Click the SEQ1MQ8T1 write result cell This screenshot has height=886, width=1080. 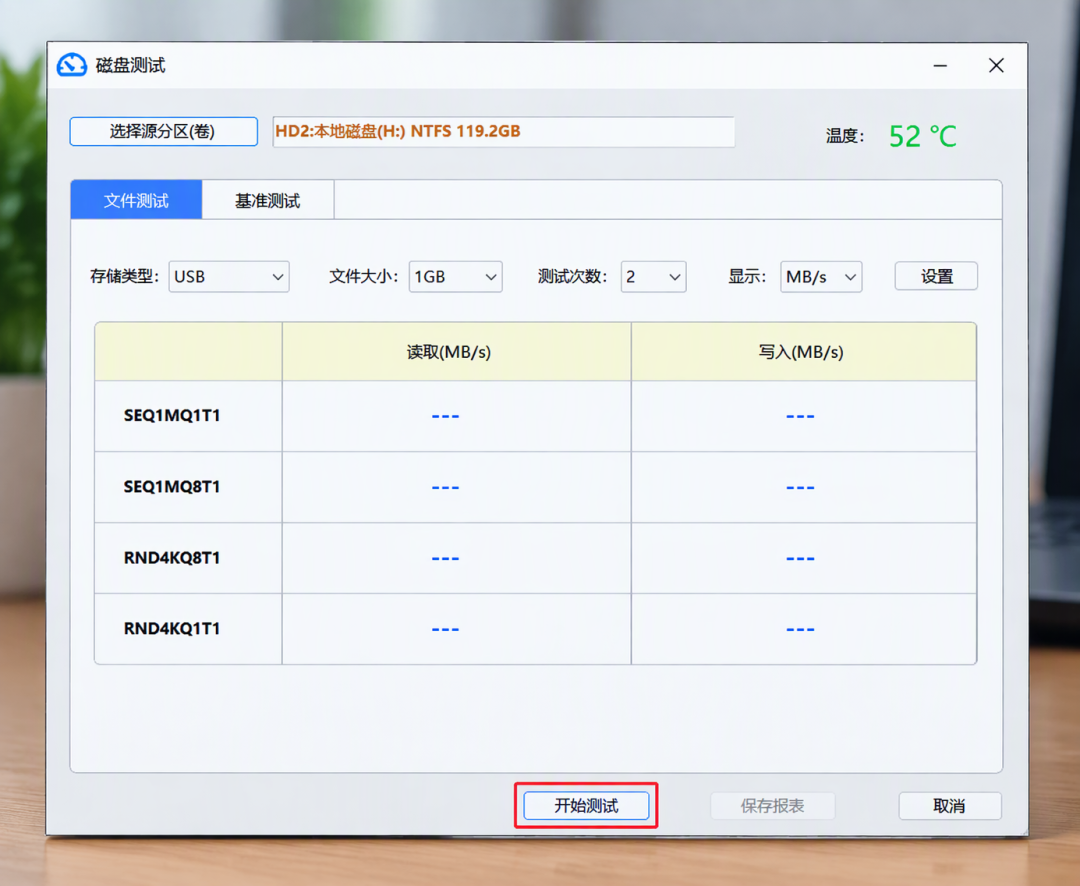(803, 487)
